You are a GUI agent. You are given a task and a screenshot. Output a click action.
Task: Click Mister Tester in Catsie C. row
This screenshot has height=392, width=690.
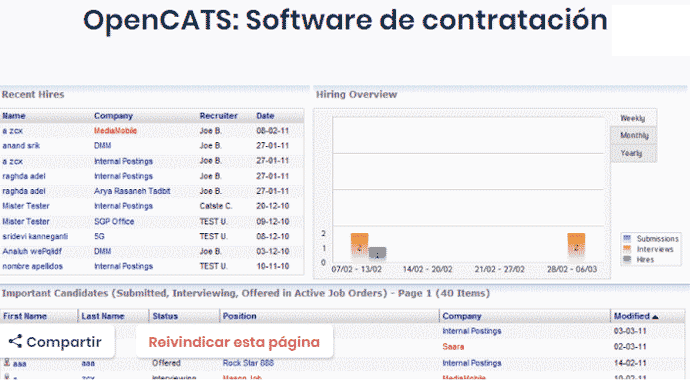coord(26,206)
